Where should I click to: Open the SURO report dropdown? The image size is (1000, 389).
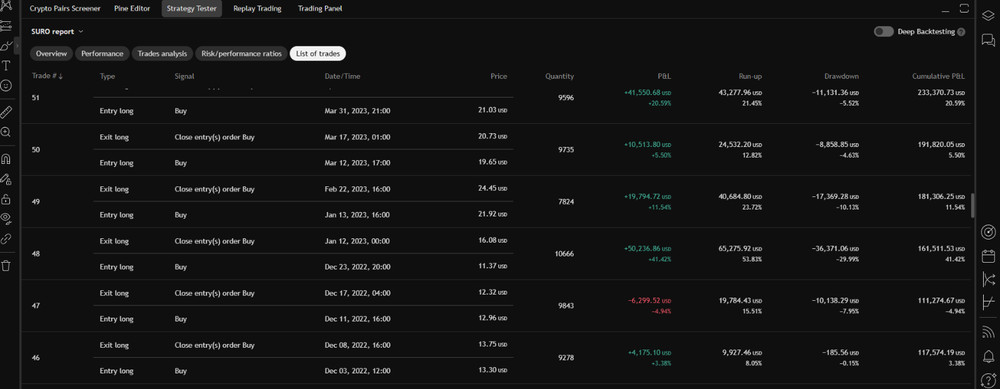57,31
